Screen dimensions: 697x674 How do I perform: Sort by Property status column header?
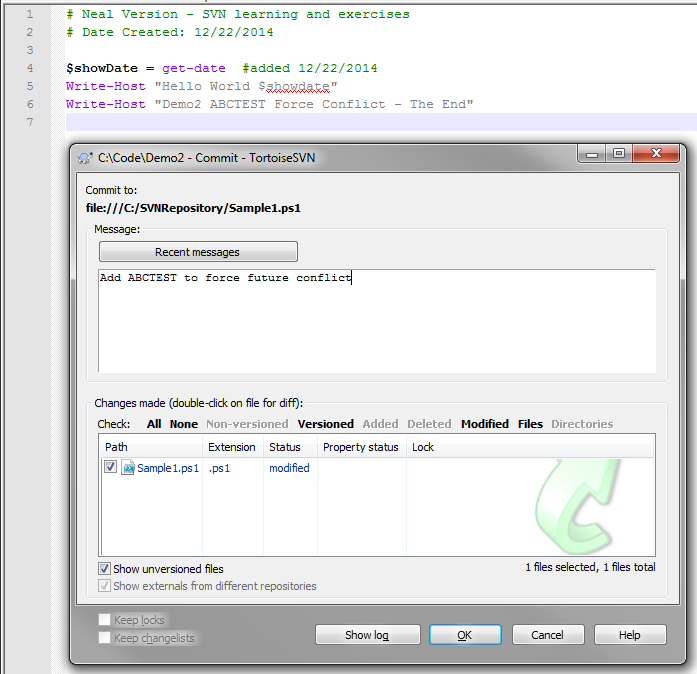(361, 447)
